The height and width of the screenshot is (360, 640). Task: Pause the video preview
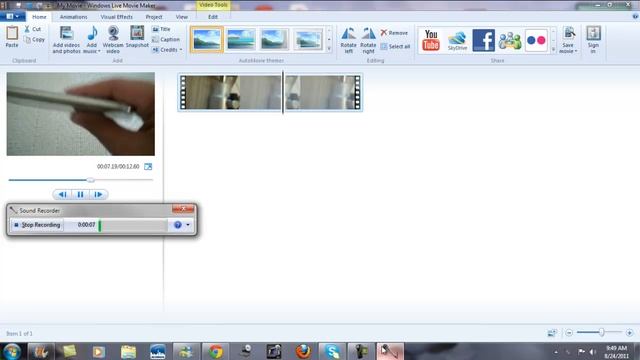80,195
